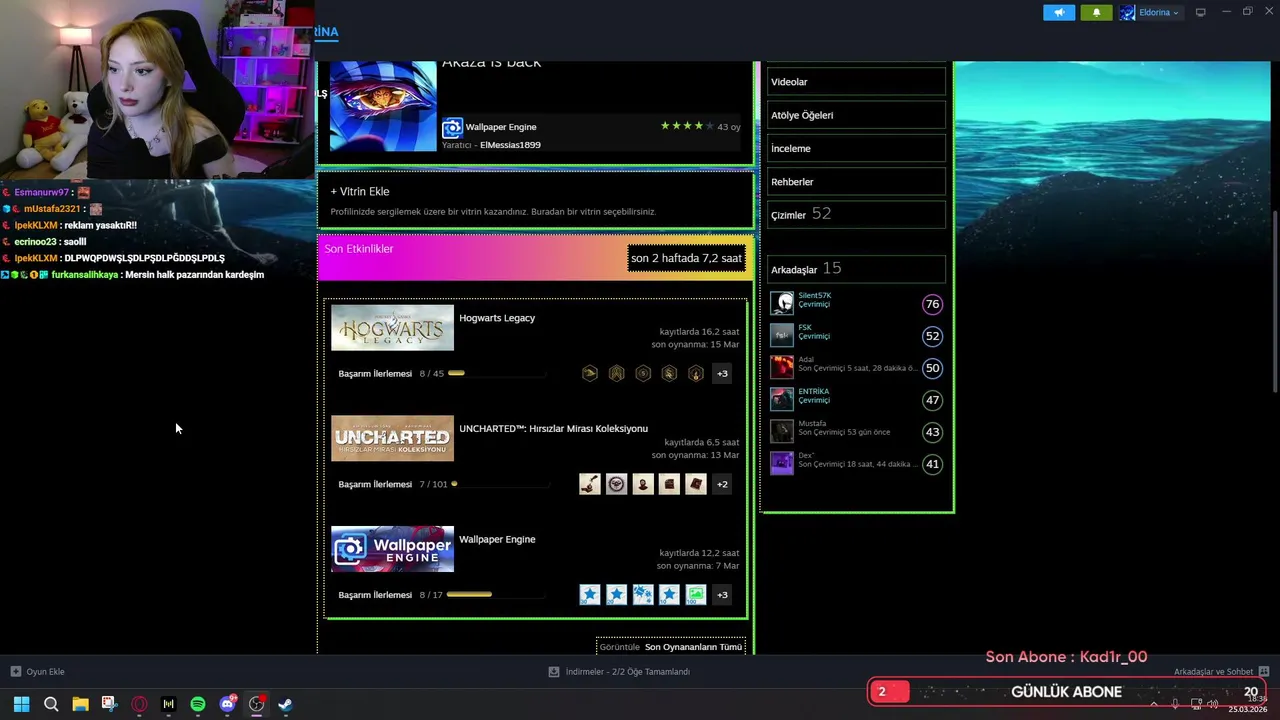Screen dimensions: 1280x720
Task: Expand the Eldorina account dropdown
Action: (x=1150, y=12)
